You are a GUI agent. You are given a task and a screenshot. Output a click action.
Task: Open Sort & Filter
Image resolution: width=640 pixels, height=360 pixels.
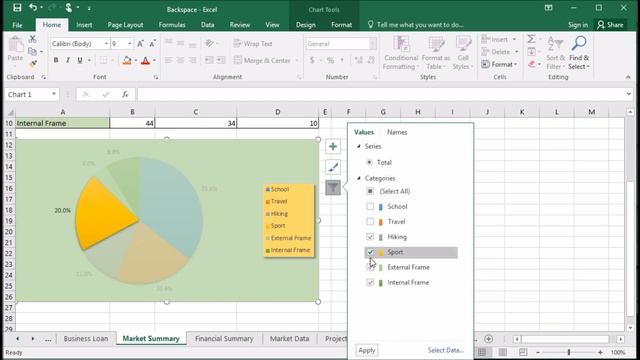556,53
